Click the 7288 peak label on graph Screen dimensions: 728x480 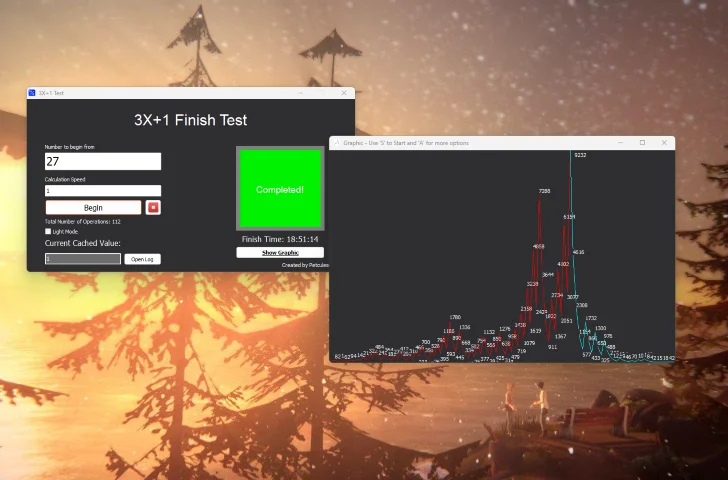(x=544, y=191)
